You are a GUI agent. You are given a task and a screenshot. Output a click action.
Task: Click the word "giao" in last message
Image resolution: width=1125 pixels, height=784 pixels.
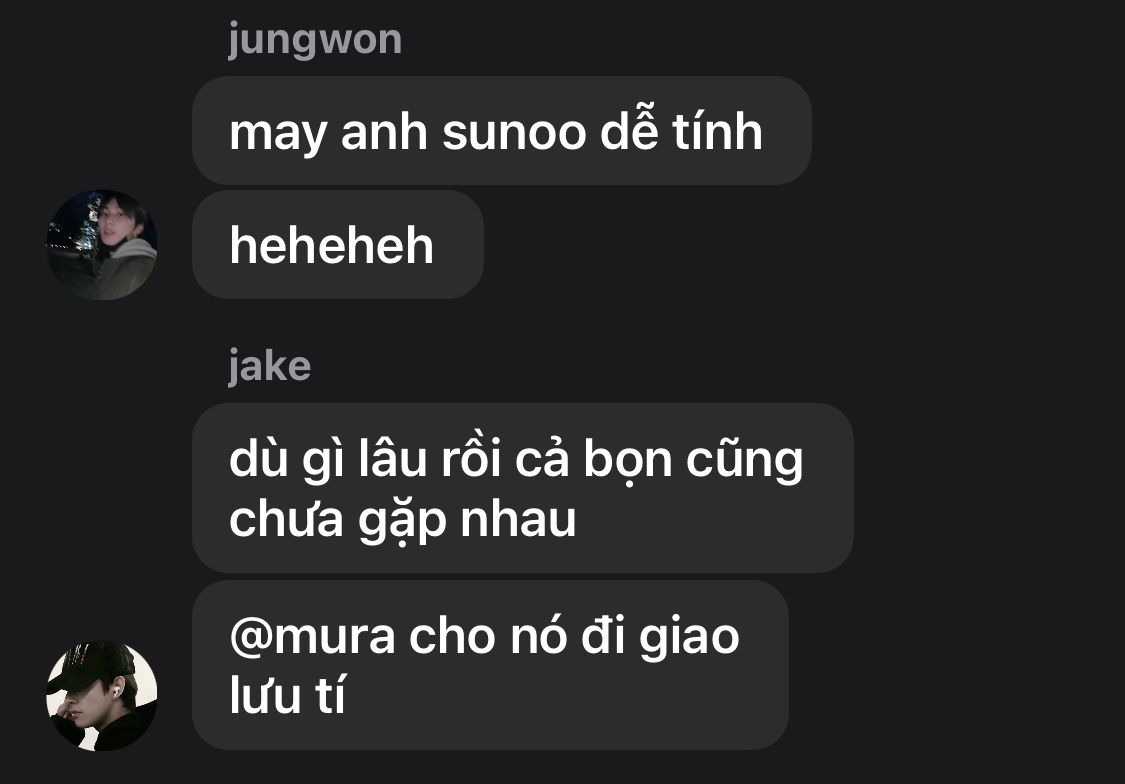click(x=689, y=636)
